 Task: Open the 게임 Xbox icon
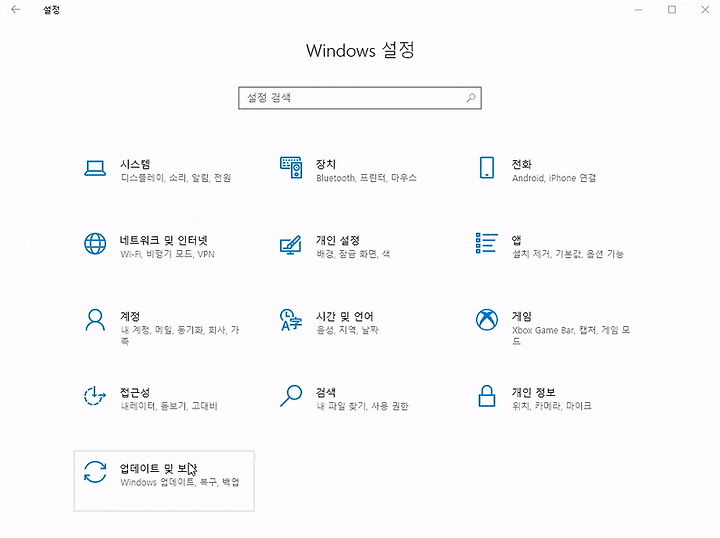[487, 319]
